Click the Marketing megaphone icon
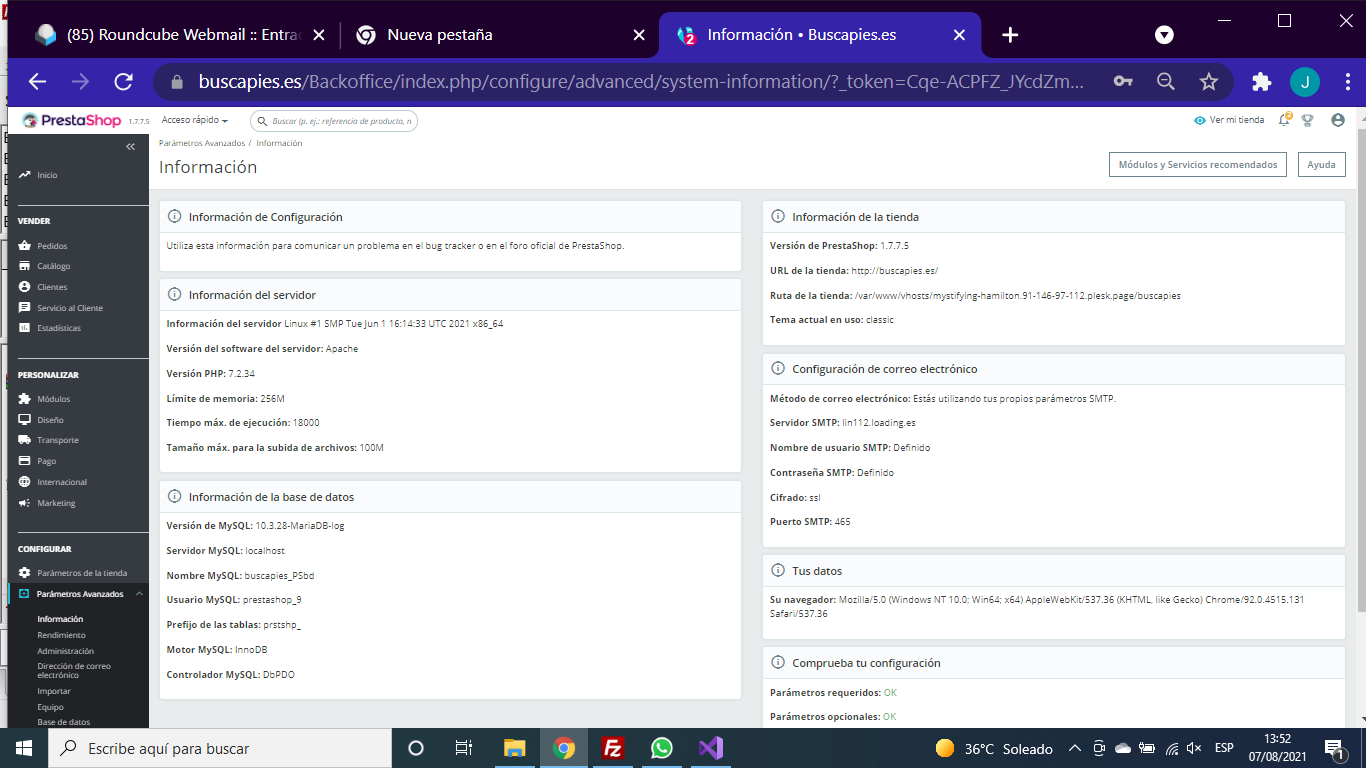1366x768 pixels. click(x=25, y=503)
